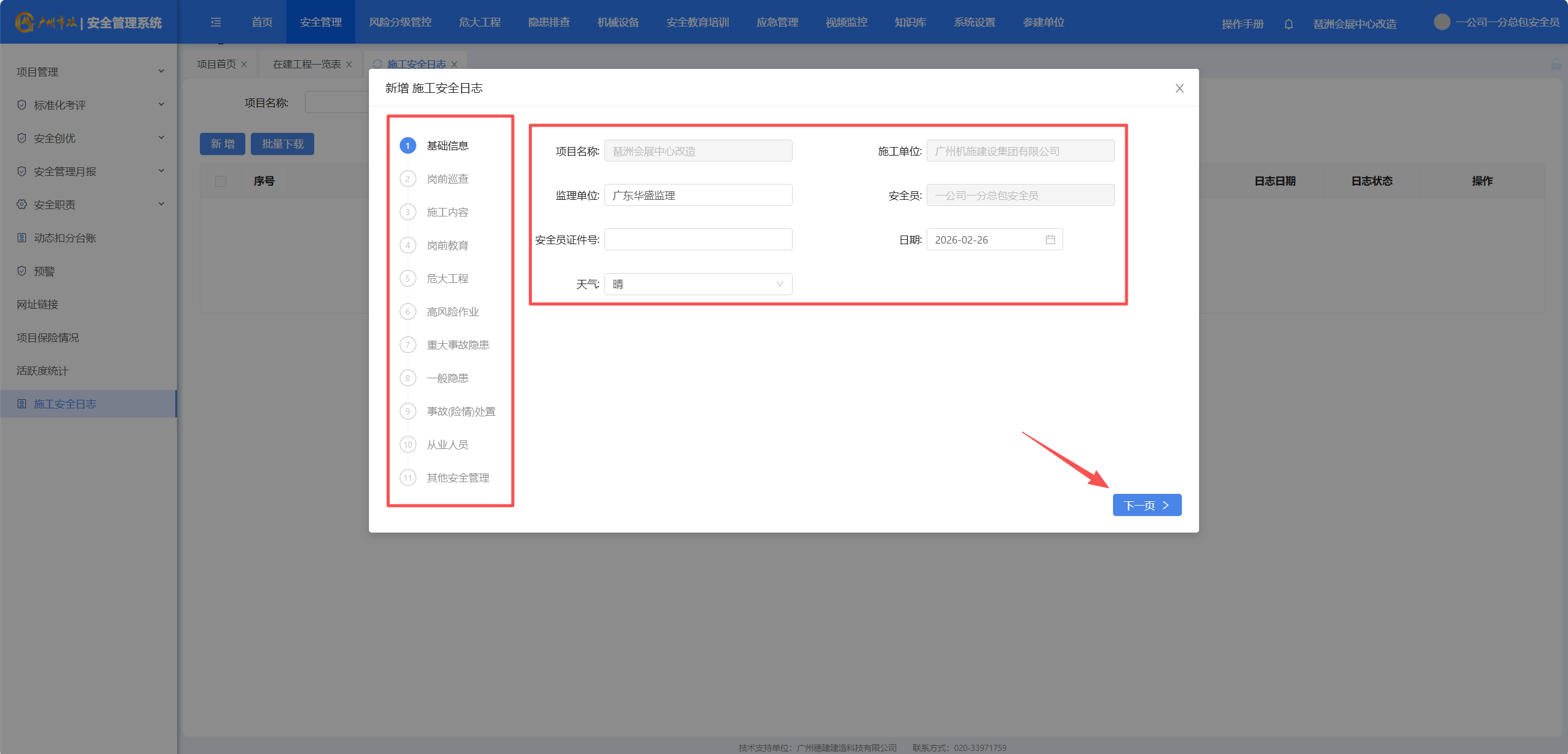Click the 下一页 button
This screenshot has width=1568, height=754.
pos(1146,505)
